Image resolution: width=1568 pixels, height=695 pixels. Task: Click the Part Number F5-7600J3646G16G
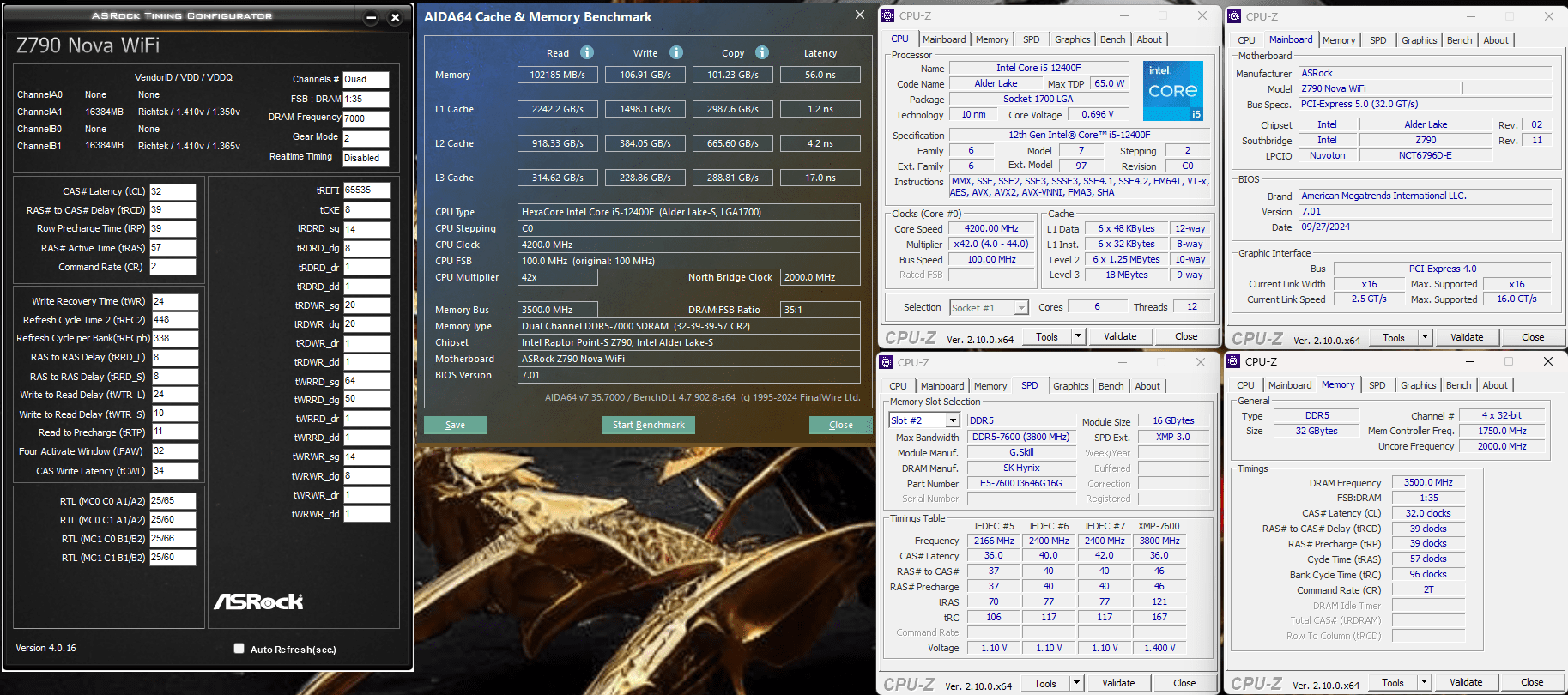(x=1021, y=483)
